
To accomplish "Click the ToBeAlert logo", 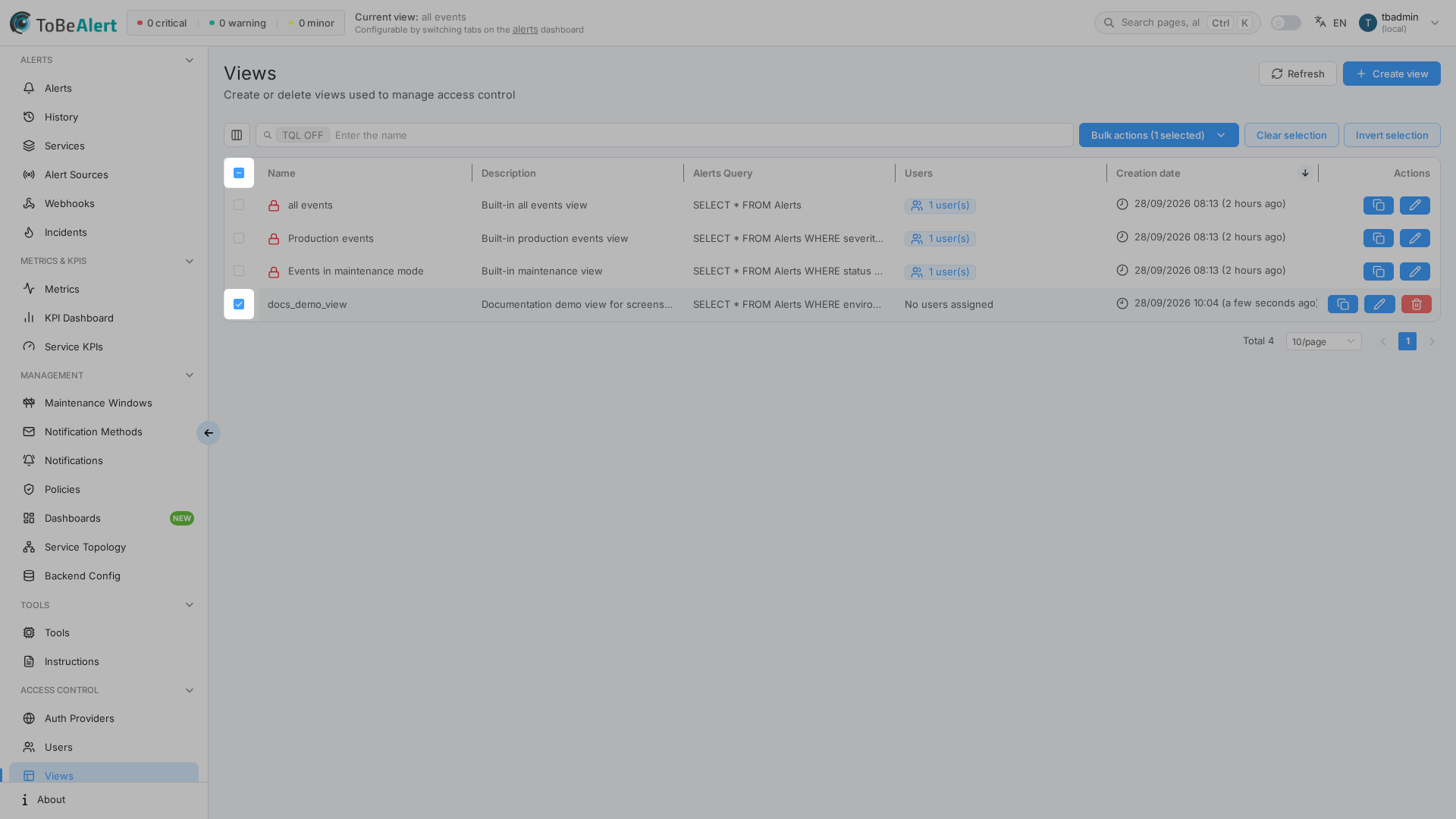I will tap(64, 23).
